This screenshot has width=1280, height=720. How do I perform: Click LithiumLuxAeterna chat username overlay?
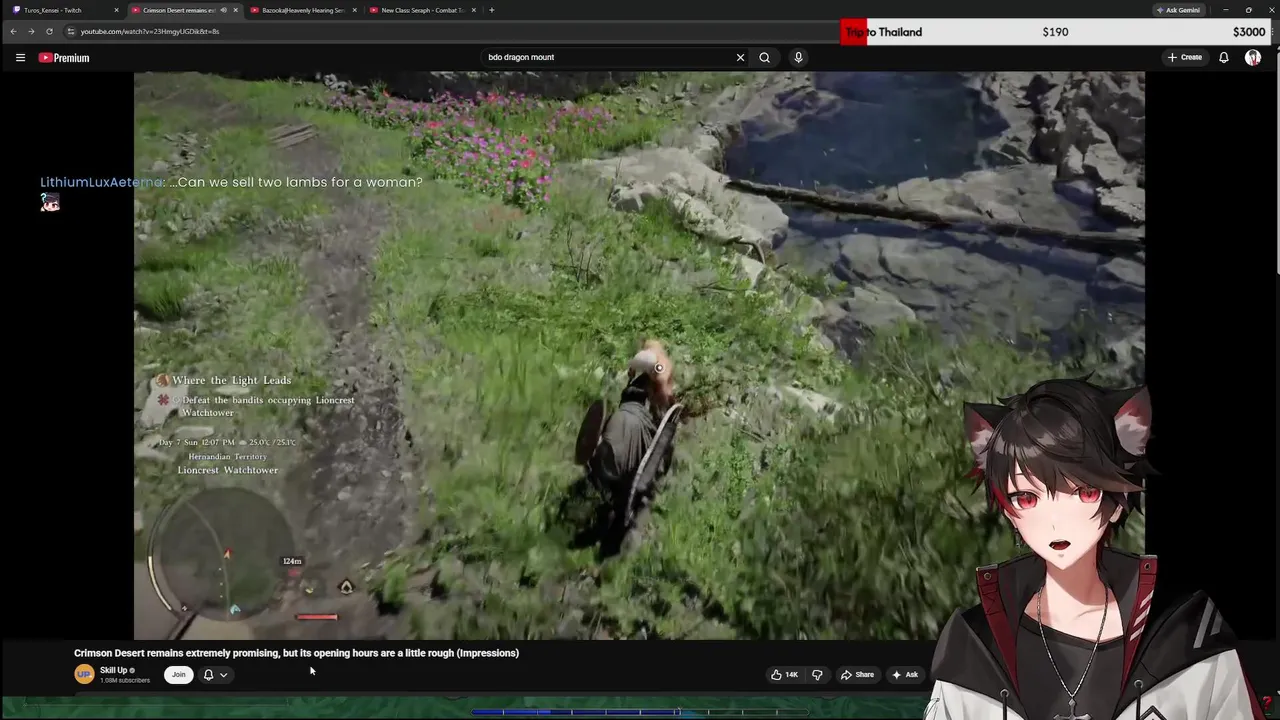click(x=101, y=182)
